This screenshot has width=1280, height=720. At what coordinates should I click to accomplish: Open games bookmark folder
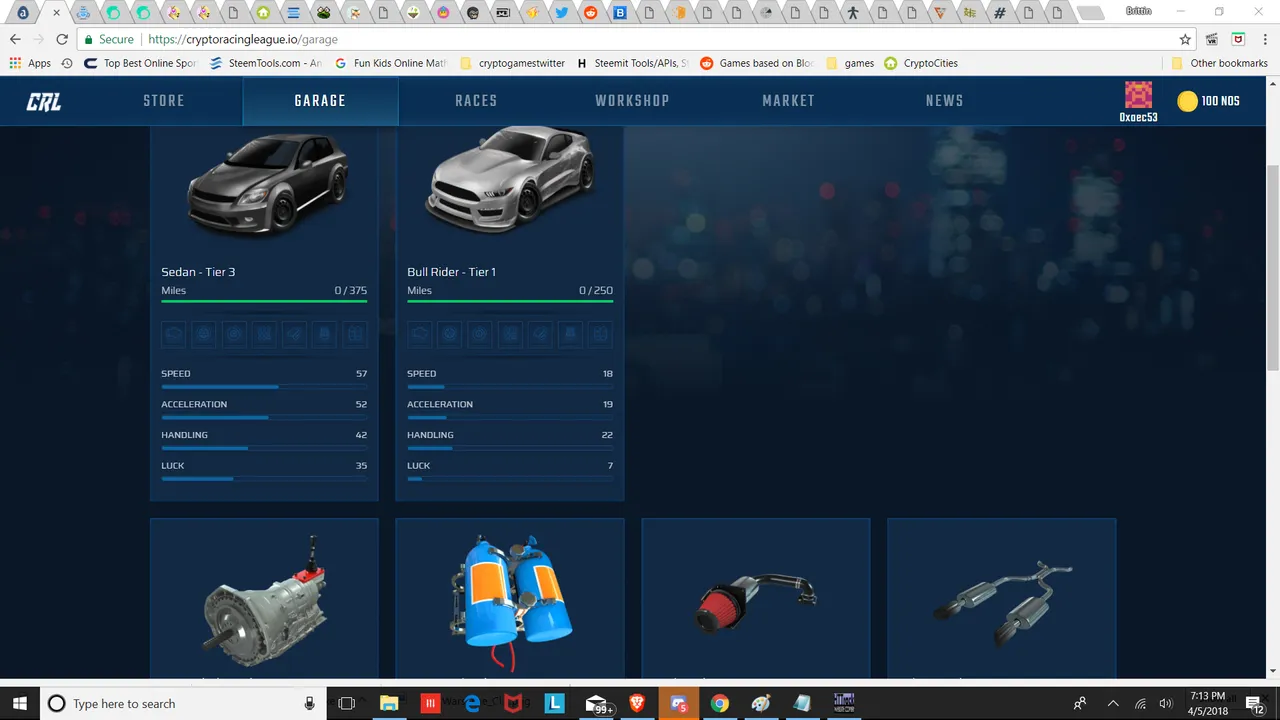click(850, 63)
